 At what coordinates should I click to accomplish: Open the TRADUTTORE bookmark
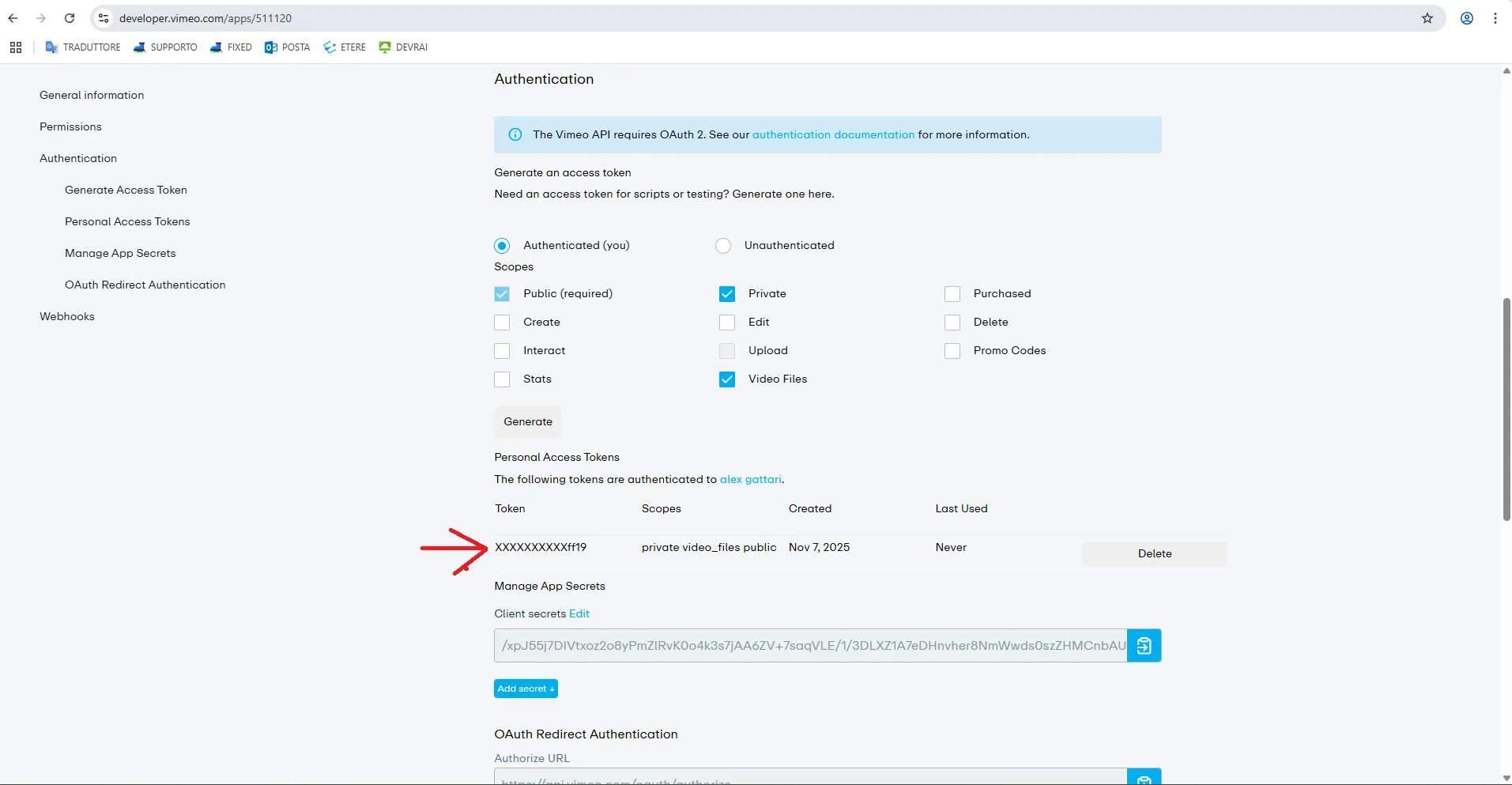pyautogui.click(x=83, y=47)
